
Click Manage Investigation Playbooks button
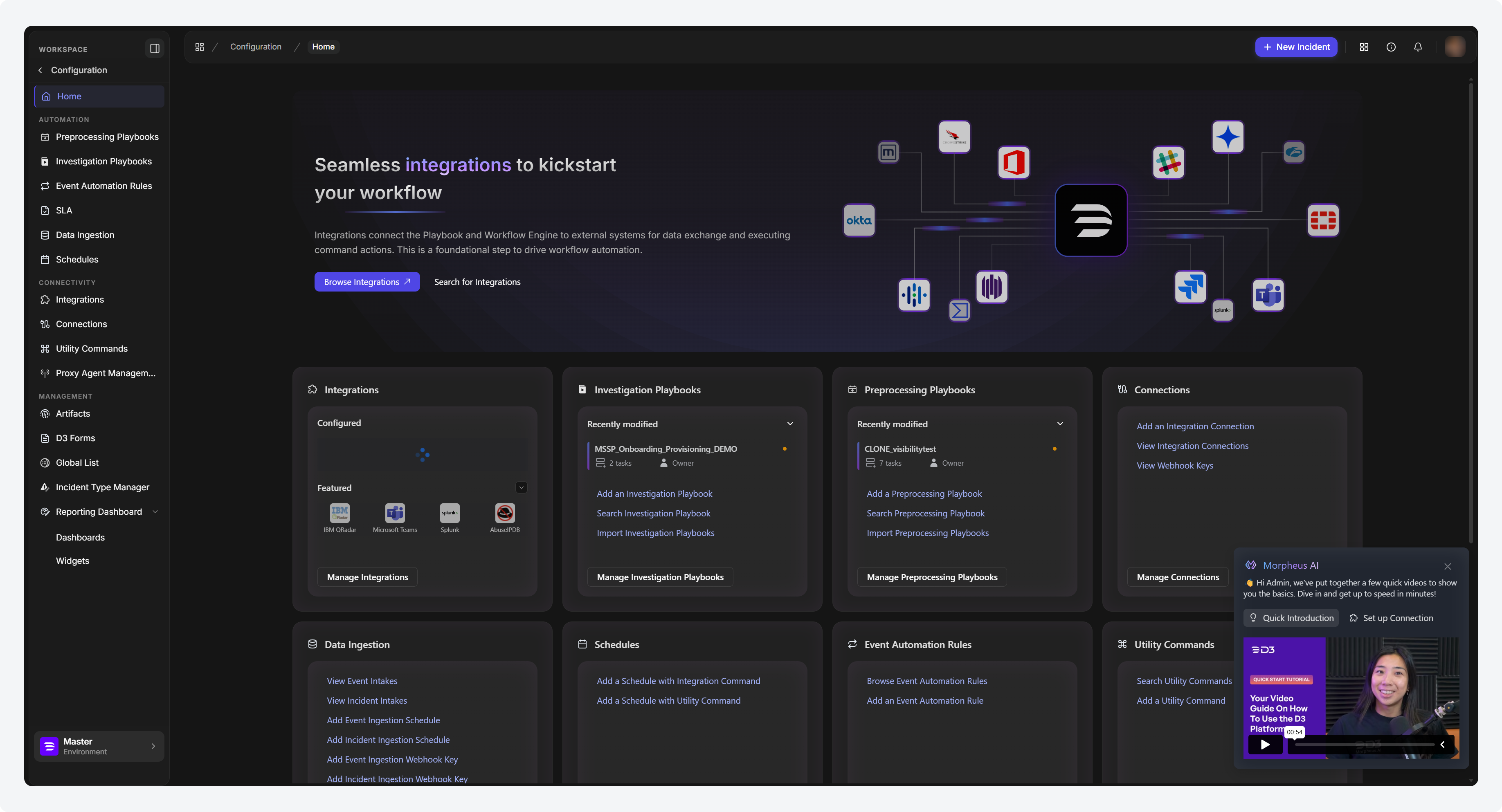(x=660, y=577)
